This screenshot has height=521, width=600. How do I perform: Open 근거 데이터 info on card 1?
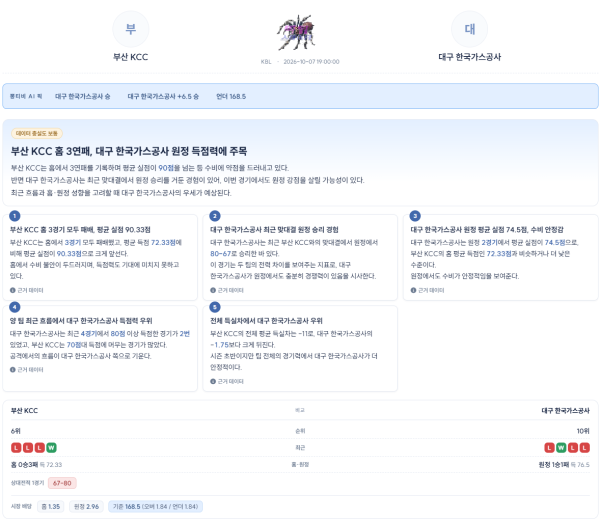point(27,290)
